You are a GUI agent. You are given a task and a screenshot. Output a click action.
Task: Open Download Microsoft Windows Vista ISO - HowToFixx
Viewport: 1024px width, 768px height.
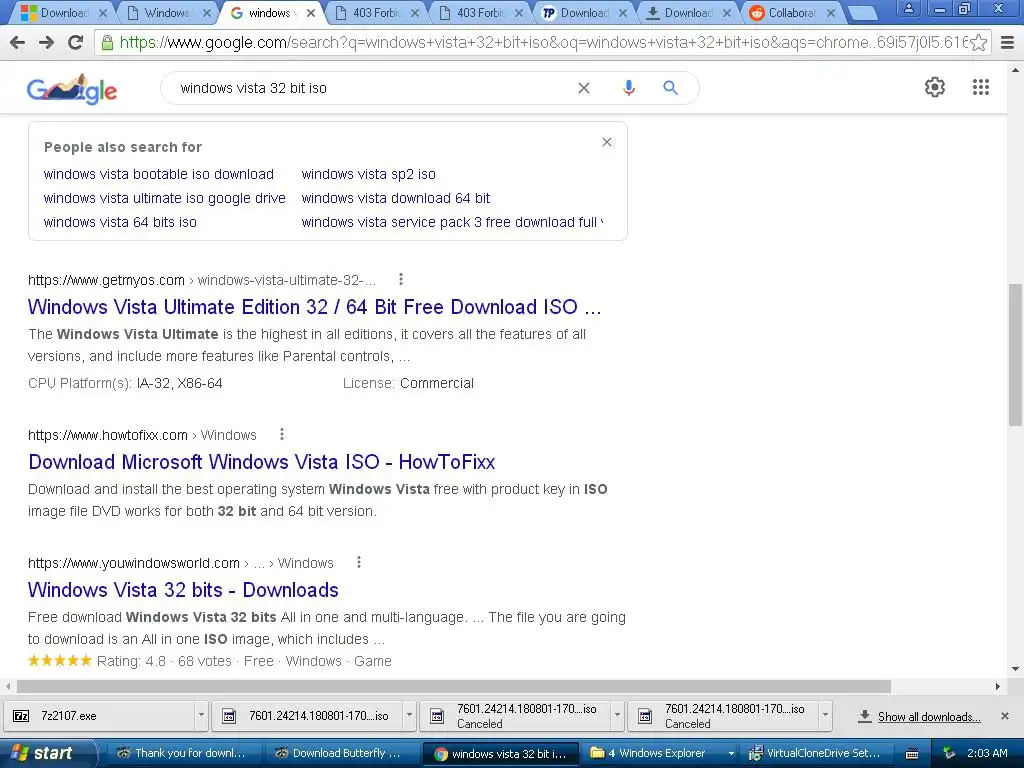[x=261, y=462]
